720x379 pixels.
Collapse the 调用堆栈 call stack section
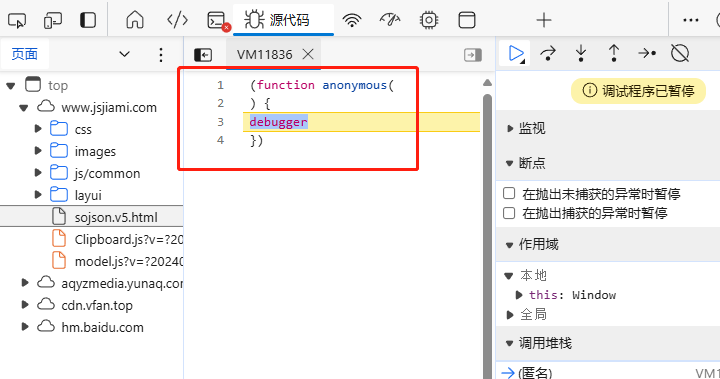pyautogui.click(x=509, y=344)
